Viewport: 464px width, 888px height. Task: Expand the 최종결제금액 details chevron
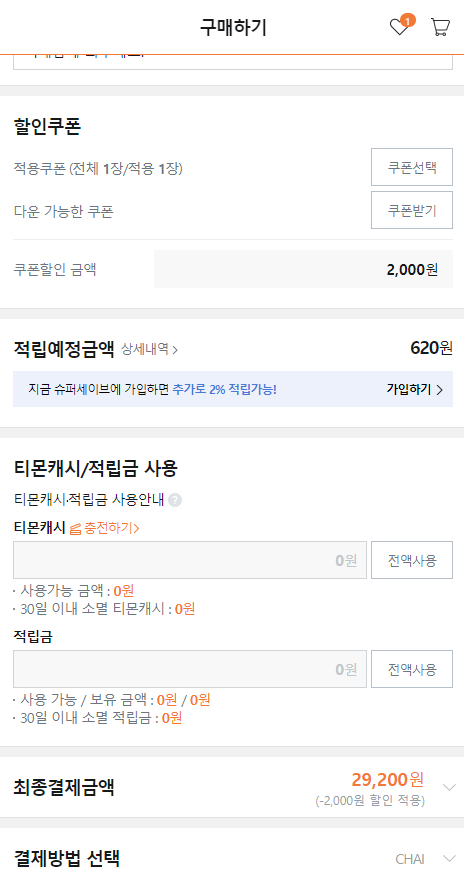pos(449,787)
